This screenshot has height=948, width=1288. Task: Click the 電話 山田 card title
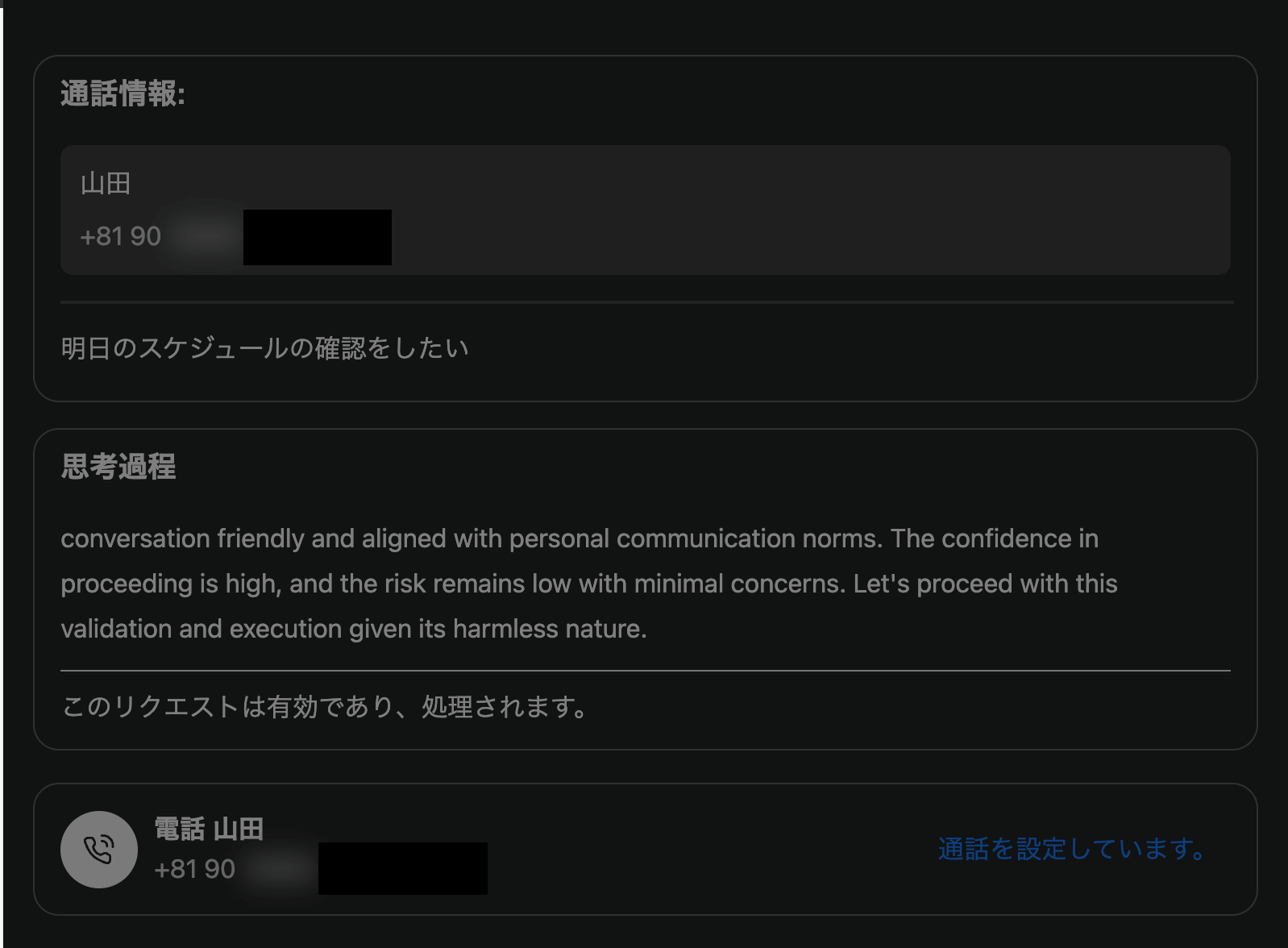point(209,829)
